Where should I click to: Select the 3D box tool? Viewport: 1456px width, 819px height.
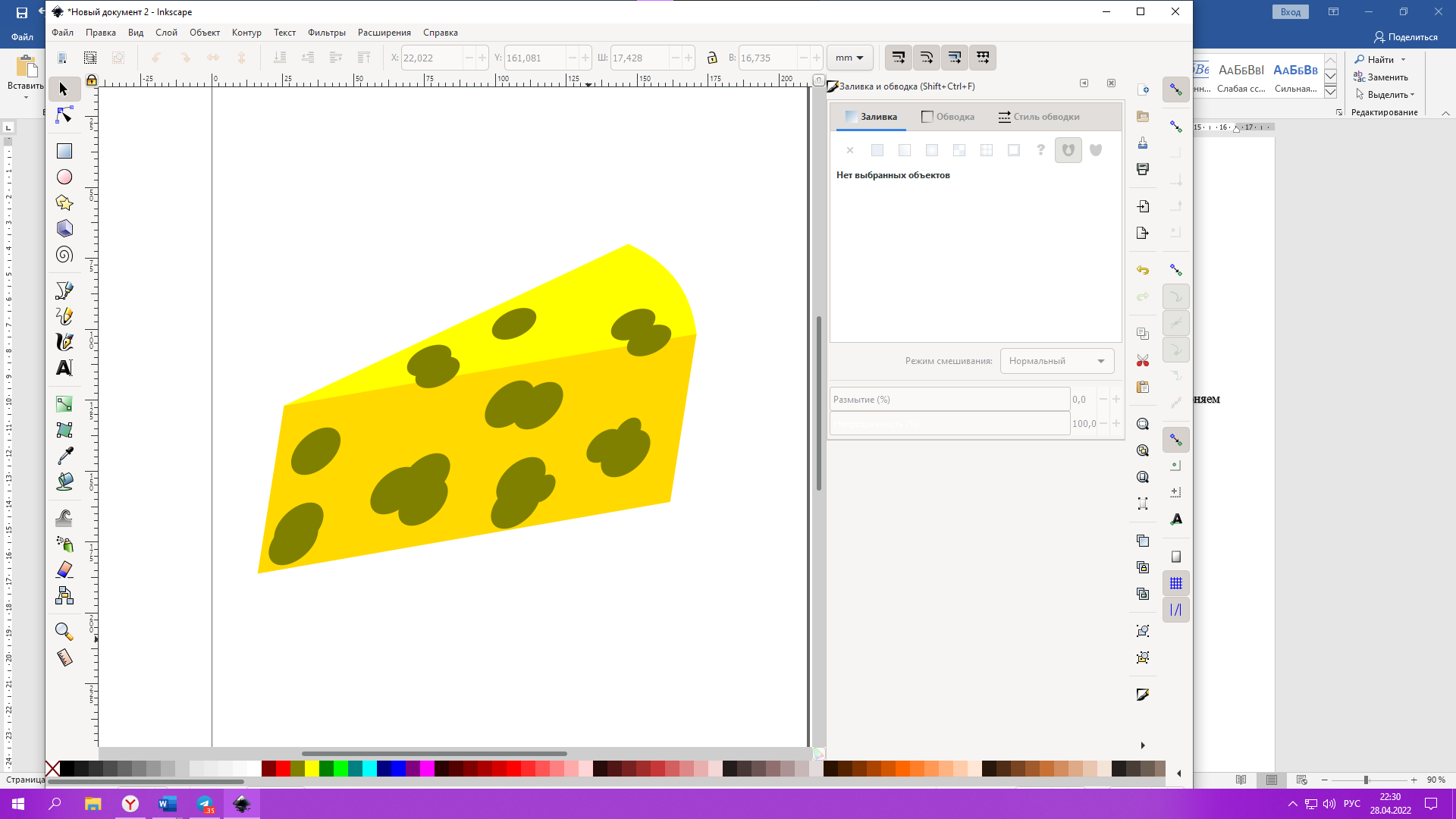[x=64, y=228]
